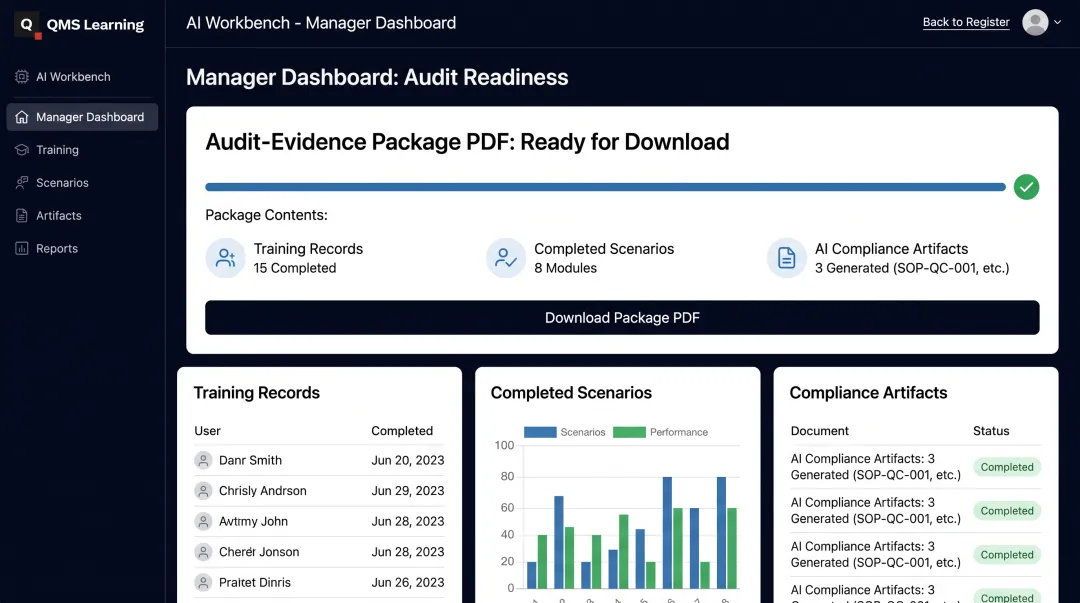Open AI Workbench in sidebar

pyautogui.click(x=82, y=76)
